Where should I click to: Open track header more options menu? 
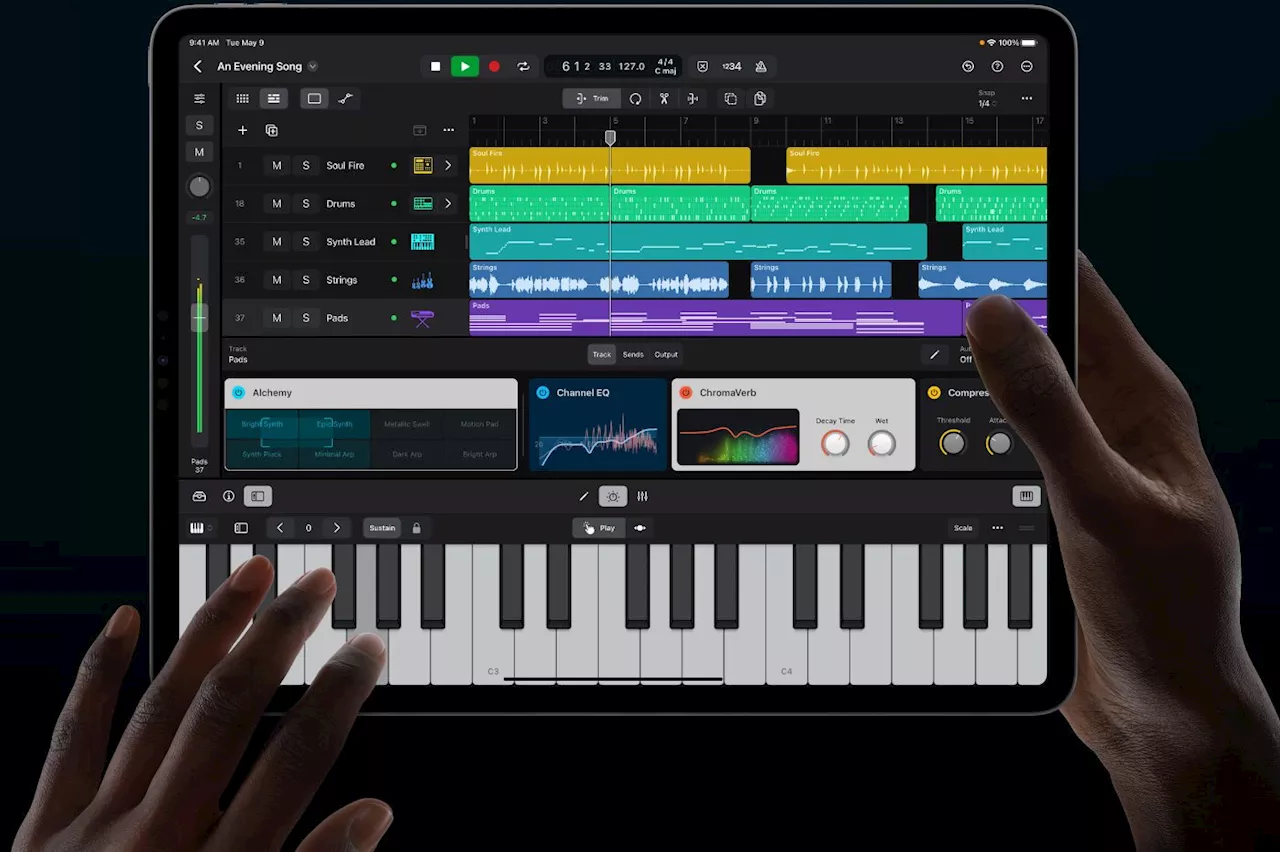[449, 130]
